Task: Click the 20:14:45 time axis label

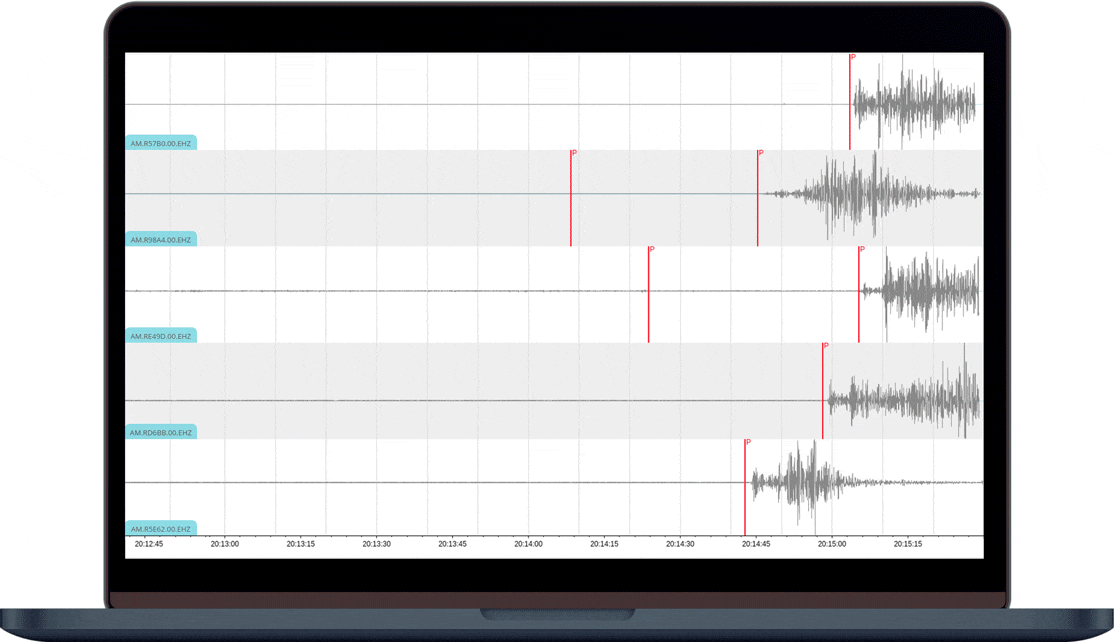Action: pyautogui.click(x=755, y=545)
